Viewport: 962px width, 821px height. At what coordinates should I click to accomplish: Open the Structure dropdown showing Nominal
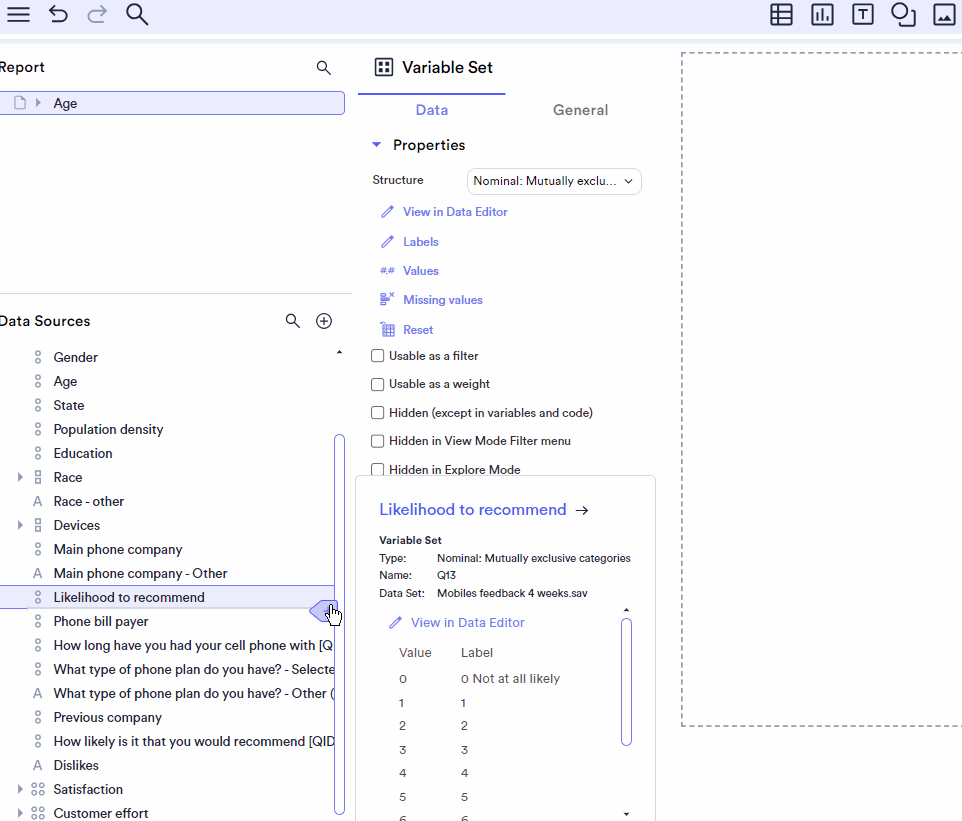[x=554, y=181]
